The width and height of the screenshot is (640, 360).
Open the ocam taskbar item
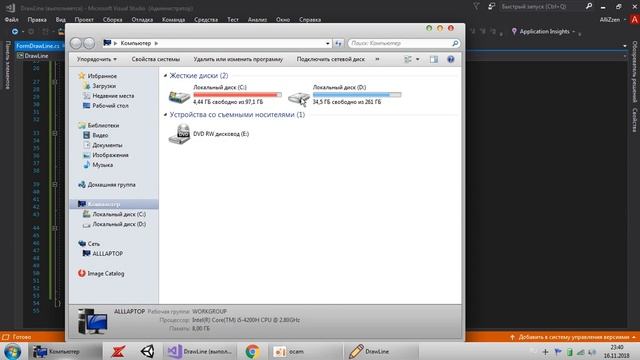[305, 351]
